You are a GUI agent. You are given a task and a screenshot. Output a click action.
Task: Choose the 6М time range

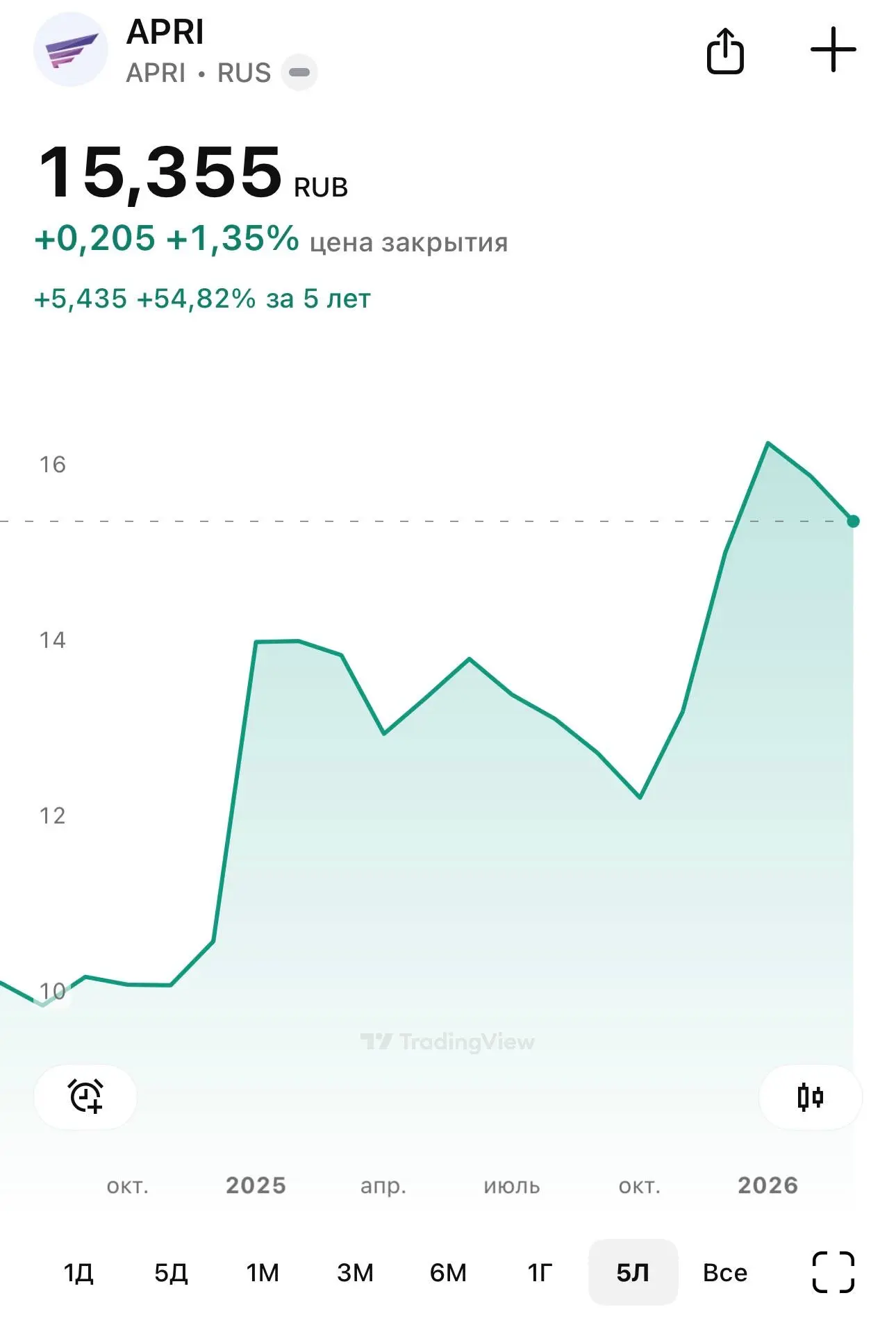448,1272
